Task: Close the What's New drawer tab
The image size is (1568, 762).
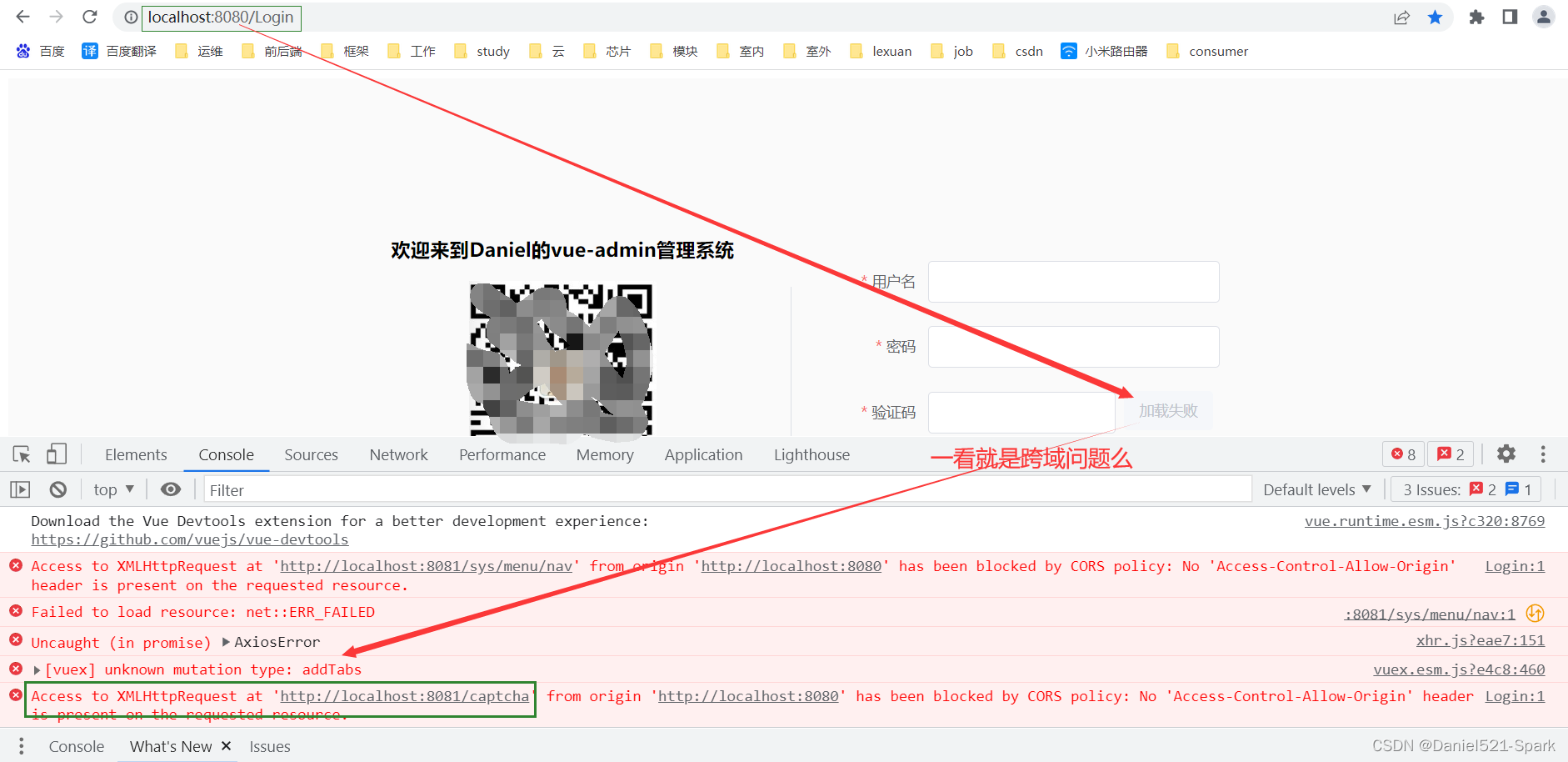Action: tap(226, 746)
